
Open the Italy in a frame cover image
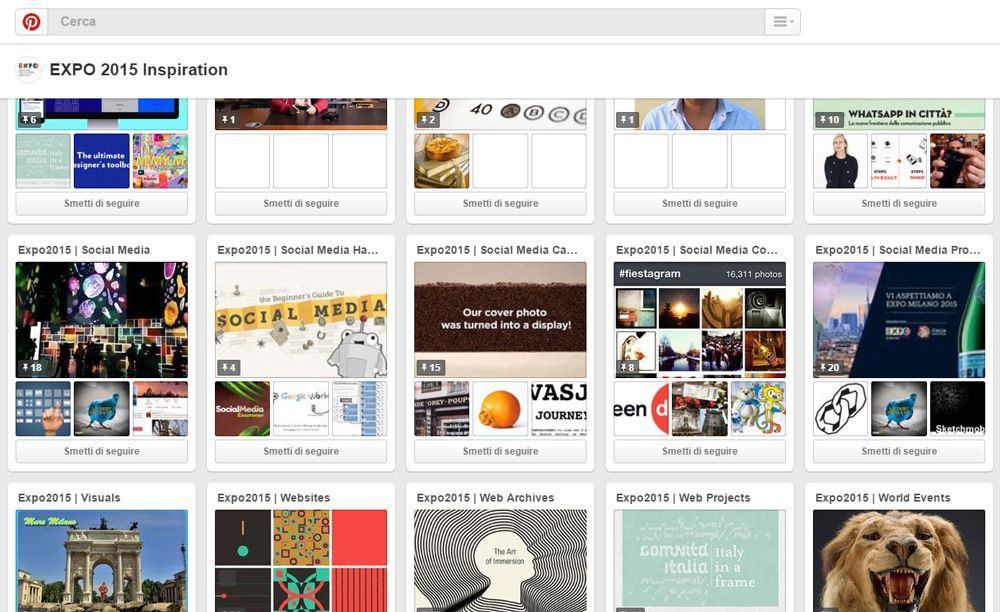pyautogui.click(x=700, y=561)
